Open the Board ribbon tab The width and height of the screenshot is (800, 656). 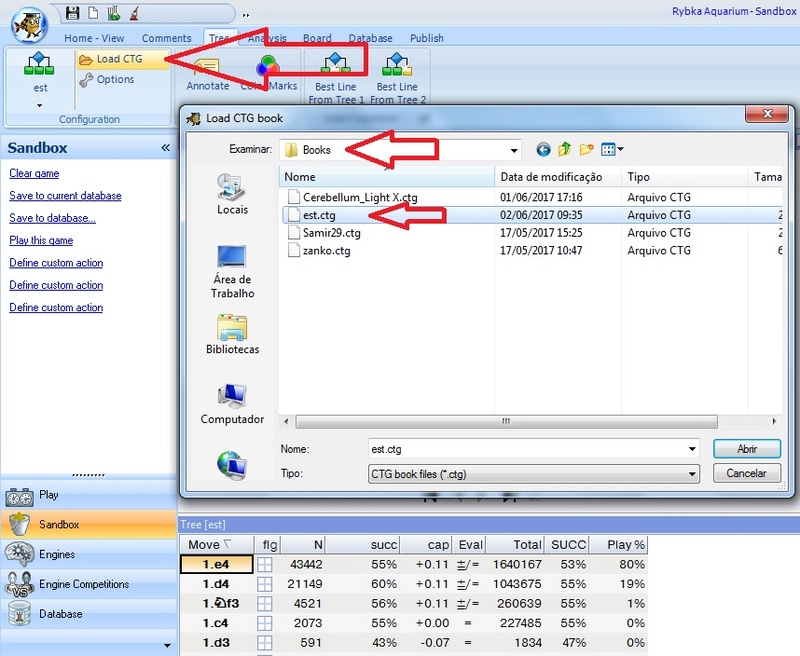[x=317, y=38]
